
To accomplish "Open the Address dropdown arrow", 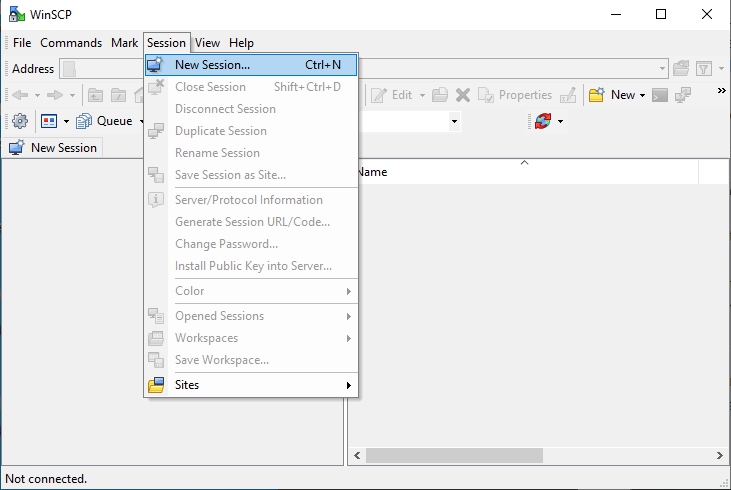I will click(x=663, y=69).
